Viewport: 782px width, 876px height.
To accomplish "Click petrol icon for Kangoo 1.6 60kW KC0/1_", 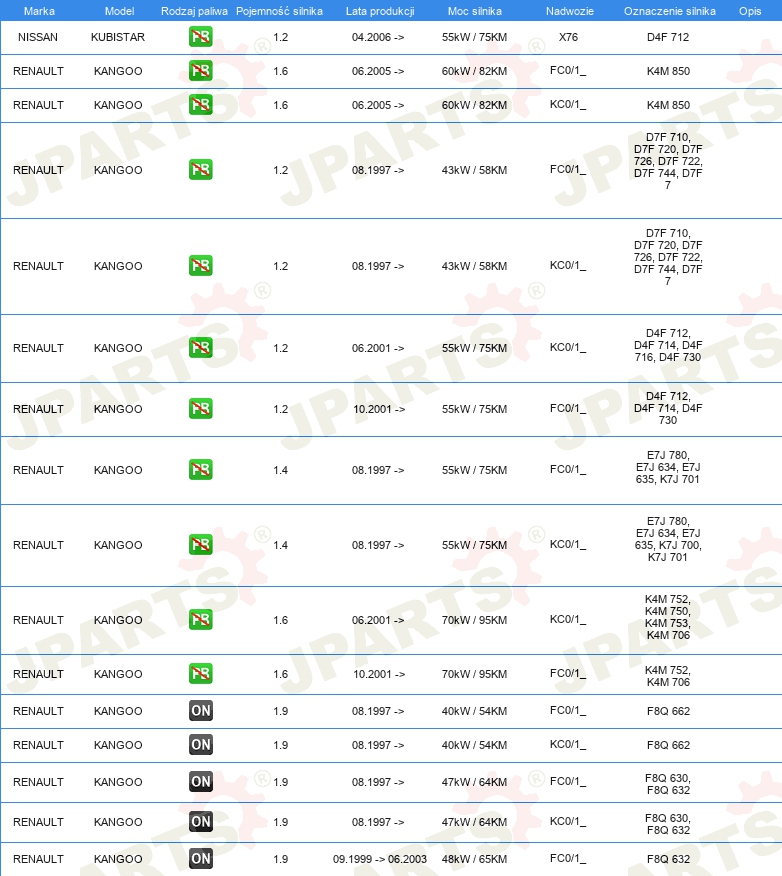I will coord(201,104).
